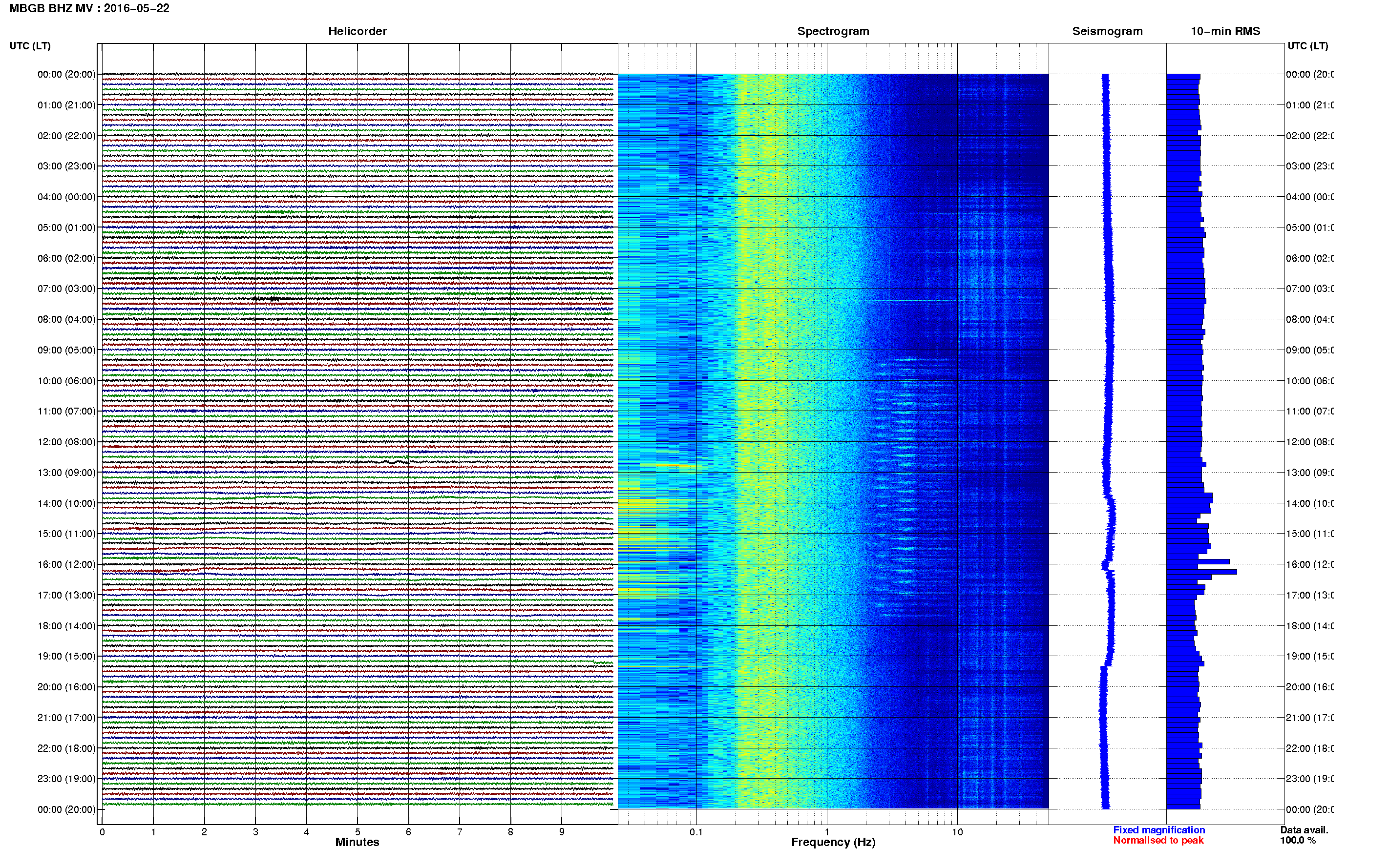Click the Data avail. label
1389x868 pixels.
coord(1304,830)
